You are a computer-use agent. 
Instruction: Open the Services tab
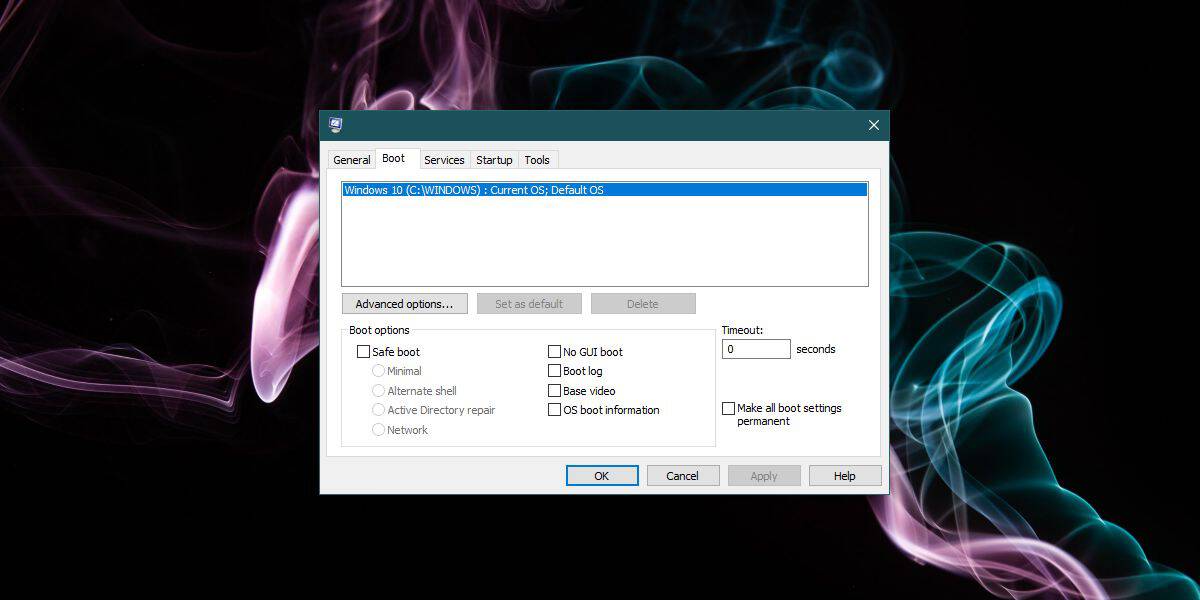[x=444, y=160]
